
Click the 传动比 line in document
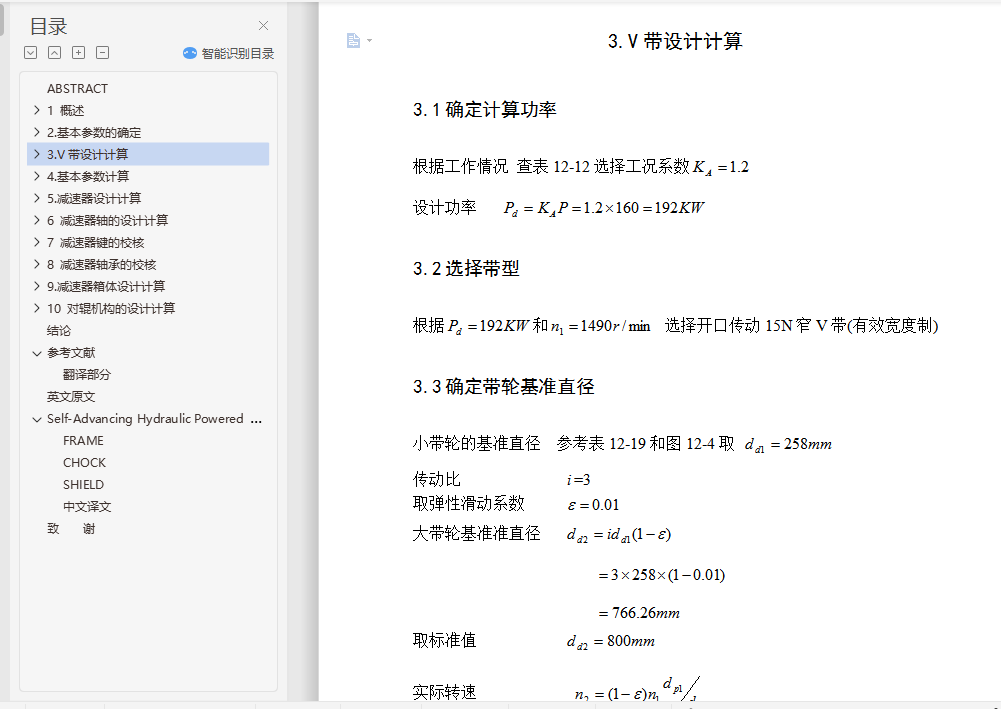coord(501,479)
